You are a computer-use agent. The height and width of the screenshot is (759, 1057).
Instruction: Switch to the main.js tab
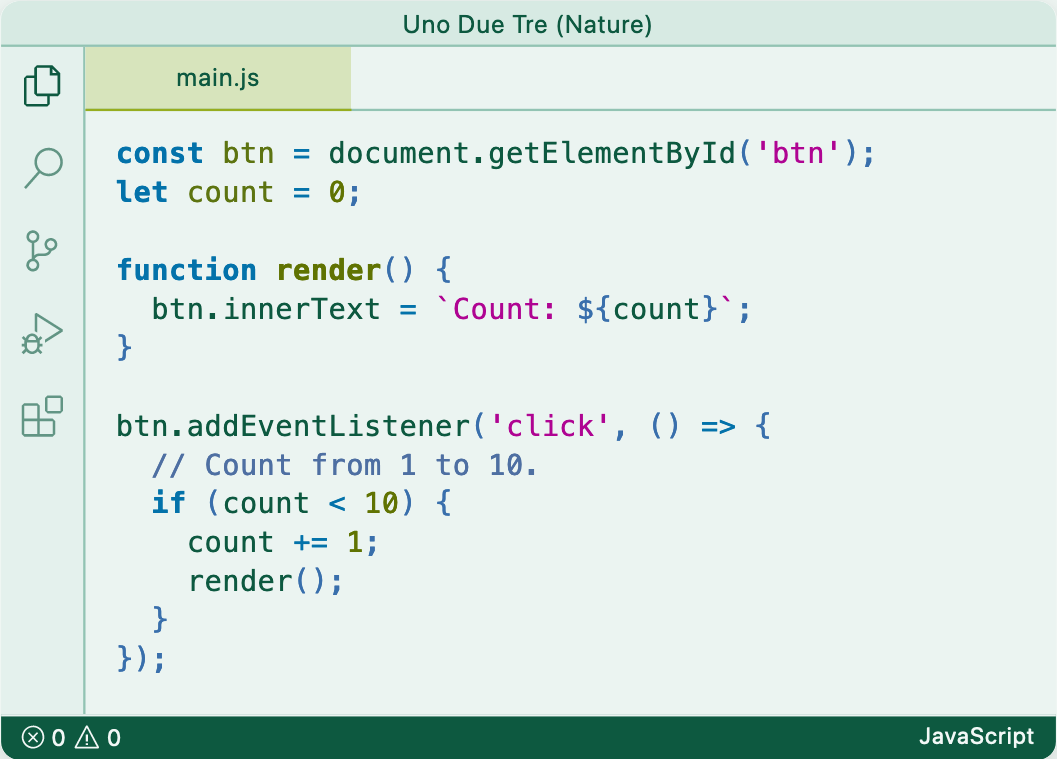tap(218, 78)
